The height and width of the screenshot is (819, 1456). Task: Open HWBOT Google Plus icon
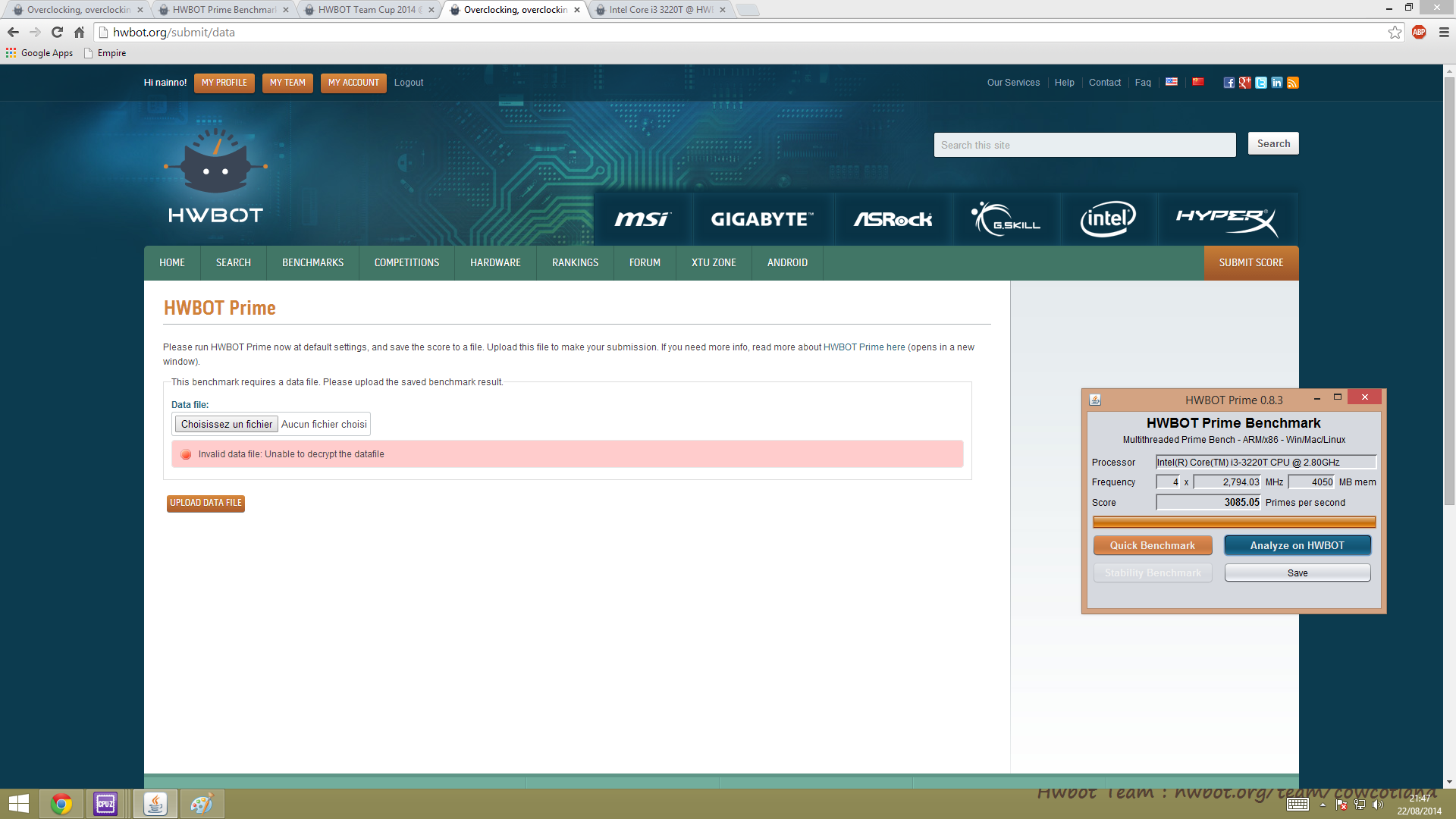click(x=1244, y=83)
